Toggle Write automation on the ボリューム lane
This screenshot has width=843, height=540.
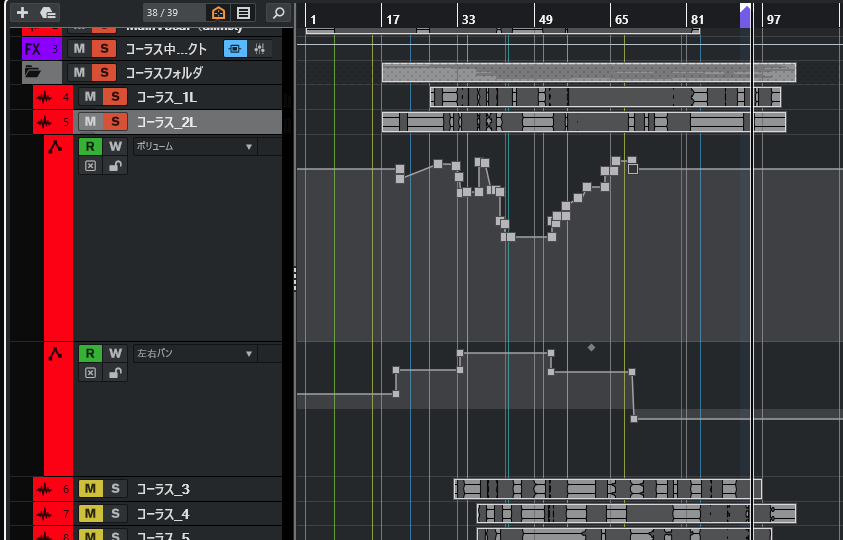tap(115, 146)
